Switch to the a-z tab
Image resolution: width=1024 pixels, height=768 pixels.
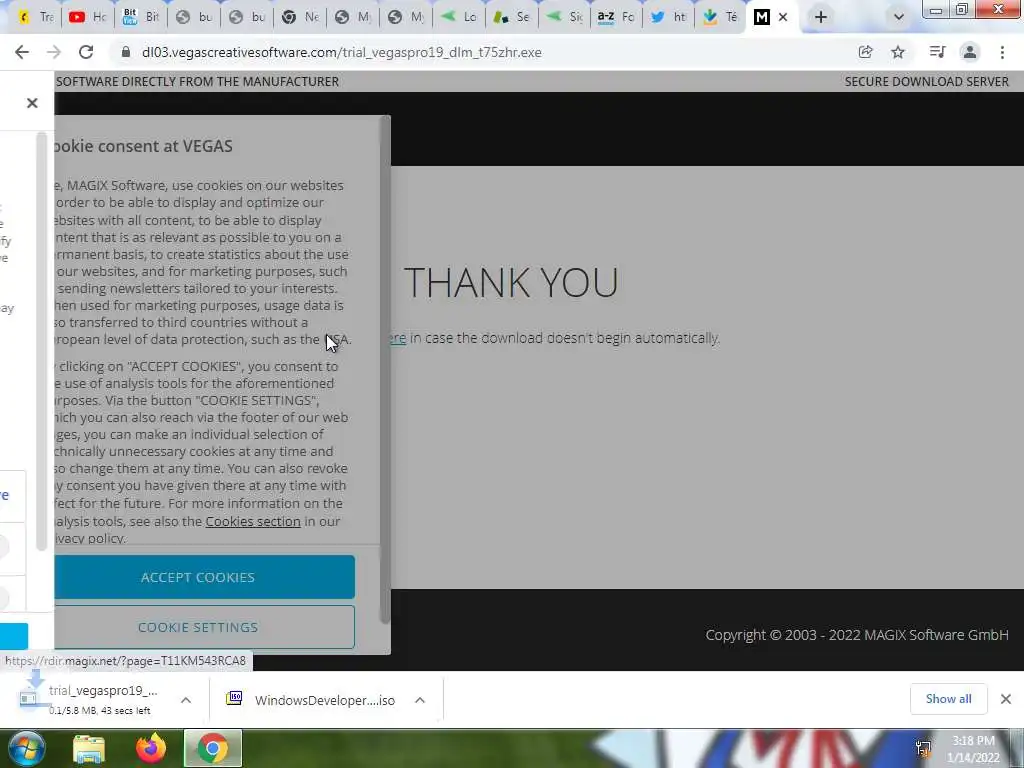[616, 18]
